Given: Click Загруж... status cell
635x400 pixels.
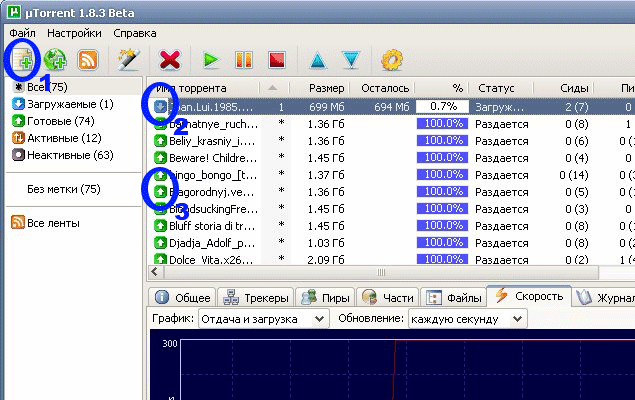Looking at the screenshot, I should (499, 107).
